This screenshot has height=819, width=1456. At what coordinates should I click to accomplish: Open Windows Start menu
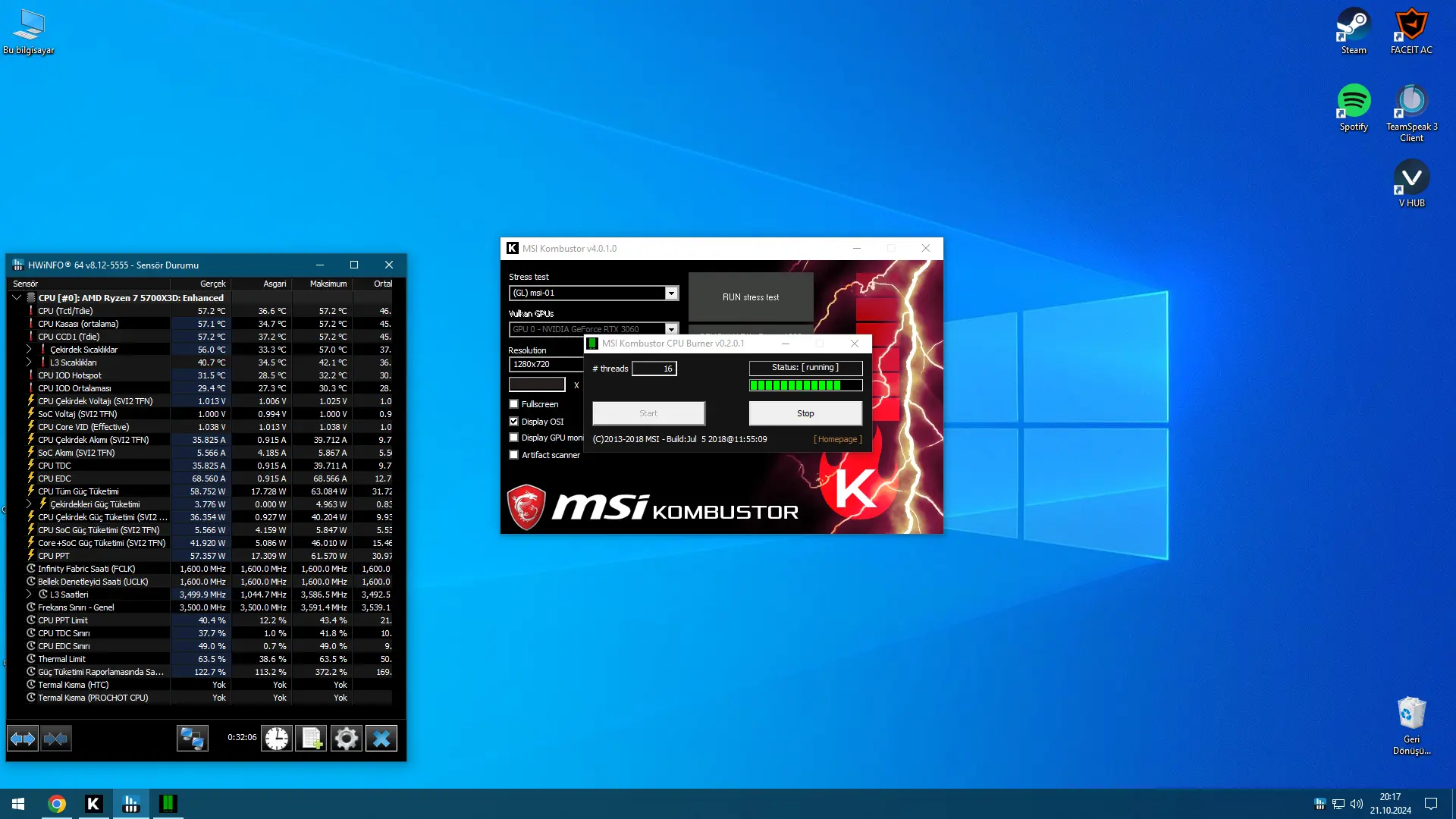pos(18,804)
